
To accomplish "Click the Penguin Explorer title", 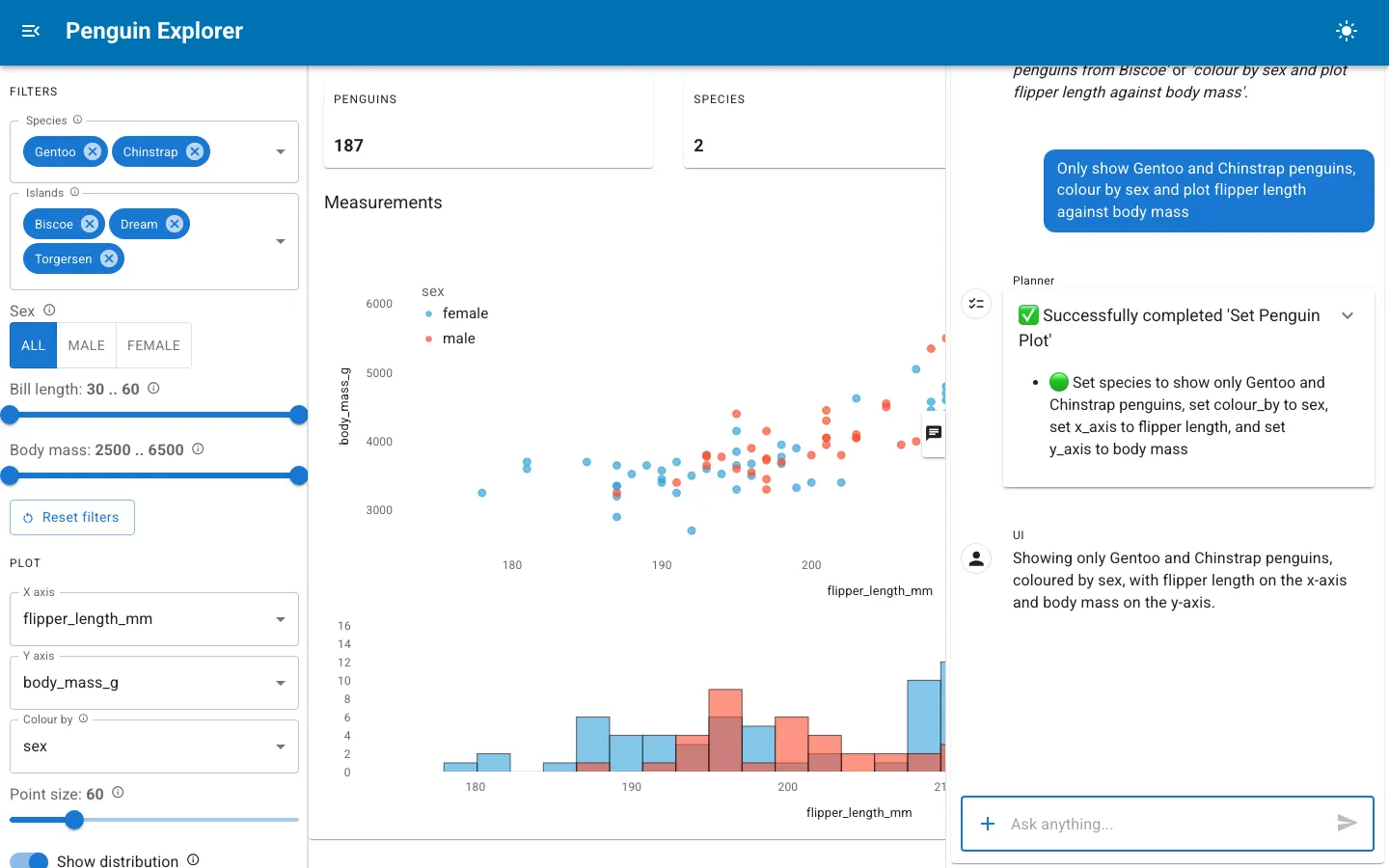I will pos(154,31).
